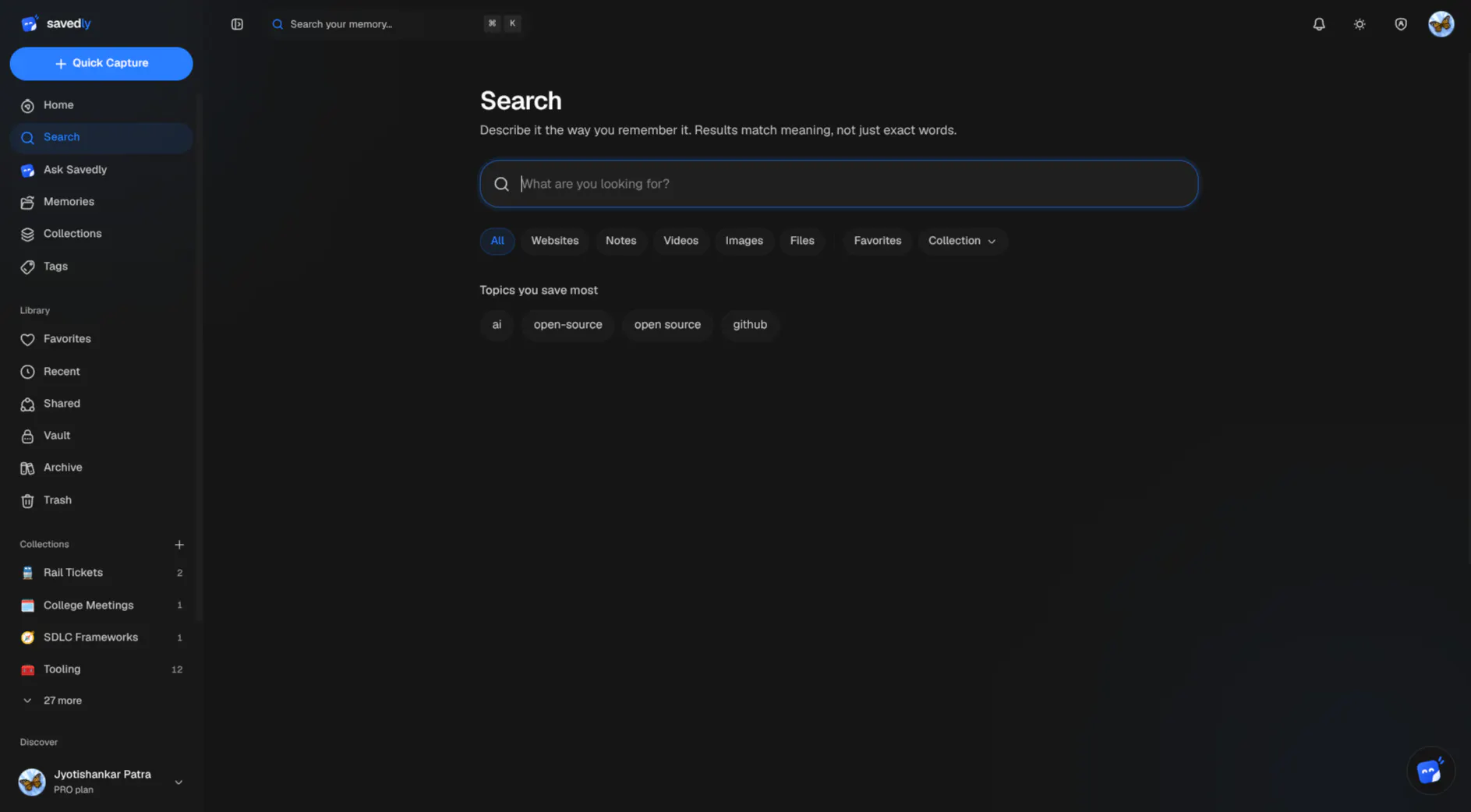Image resolution: width=1471 pixels, height=812 pixels.
Task: Toggle the light/dark theme sun icon
Action: point(1359,24)
